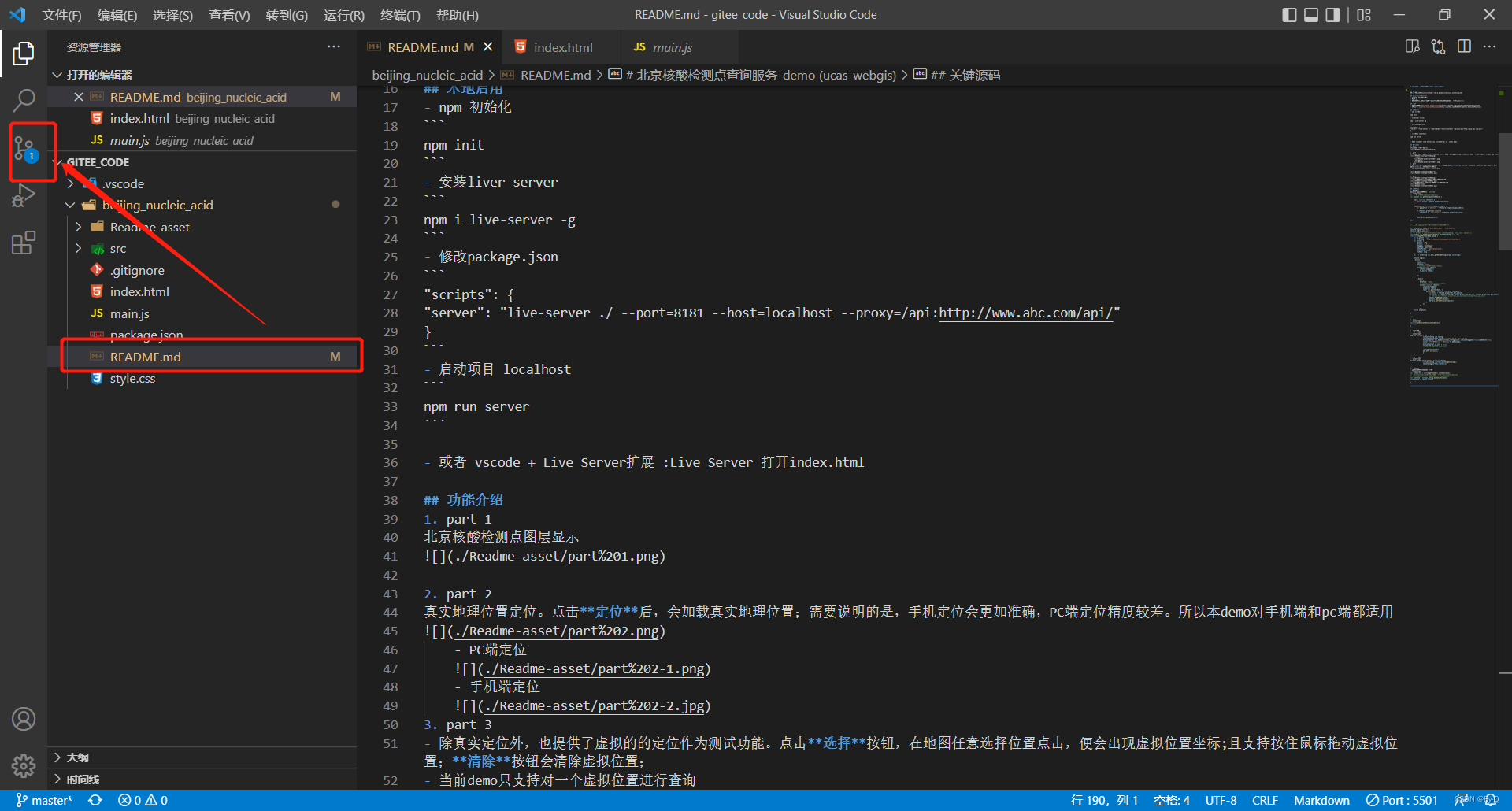Split the editor to the right
Screen dimensions: 1512x811
click(x=1464, y=47)
